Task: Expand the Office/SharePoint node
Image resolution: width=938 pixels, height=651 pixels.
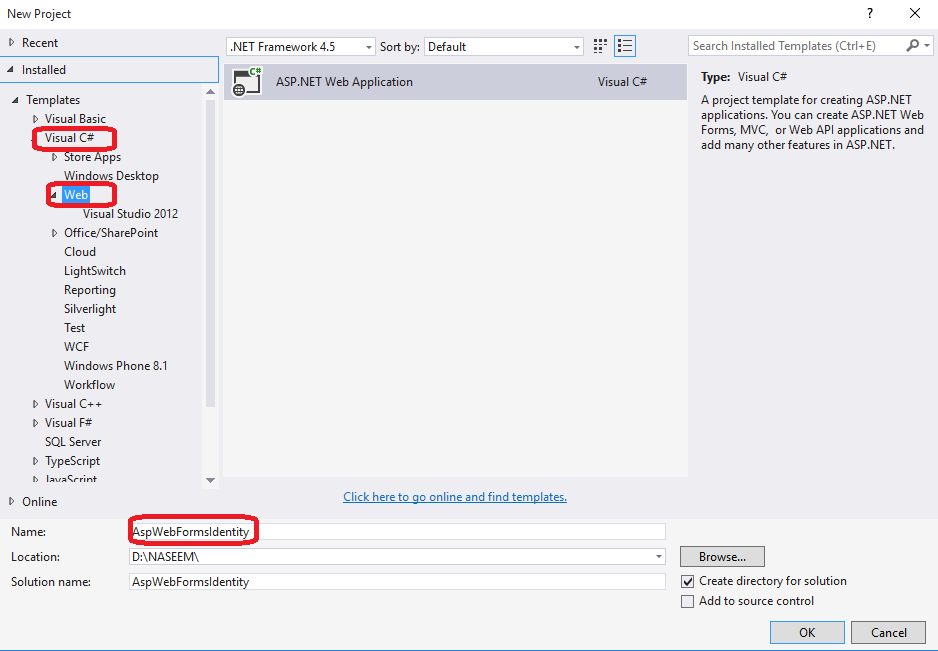Action: point(54,233)
